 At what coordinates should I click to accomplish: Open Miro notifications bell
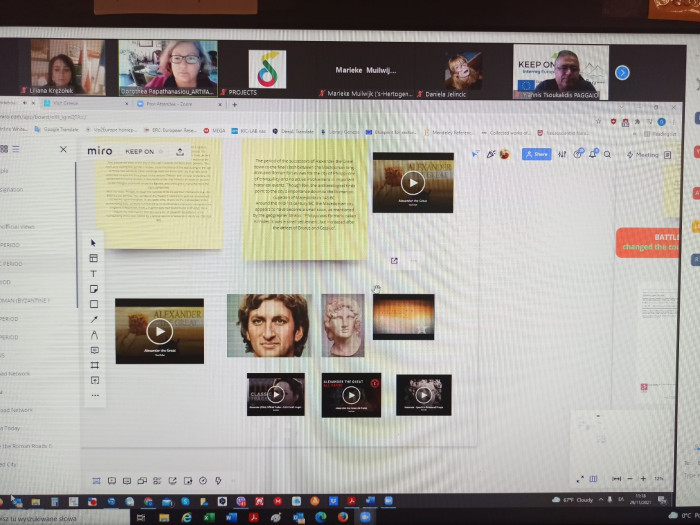point(592,154)
